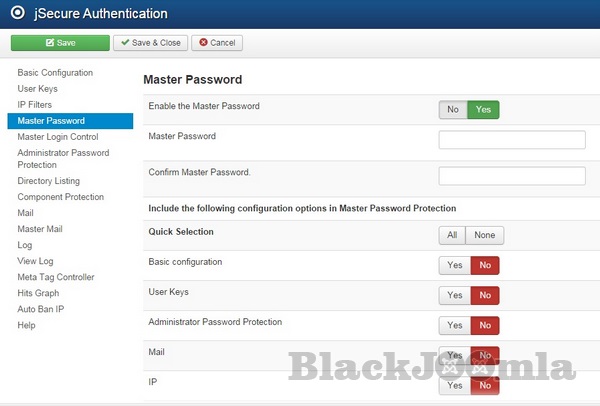Open the Hits Graph page
The image size is (600, 406).
click(x=38, y=293)
